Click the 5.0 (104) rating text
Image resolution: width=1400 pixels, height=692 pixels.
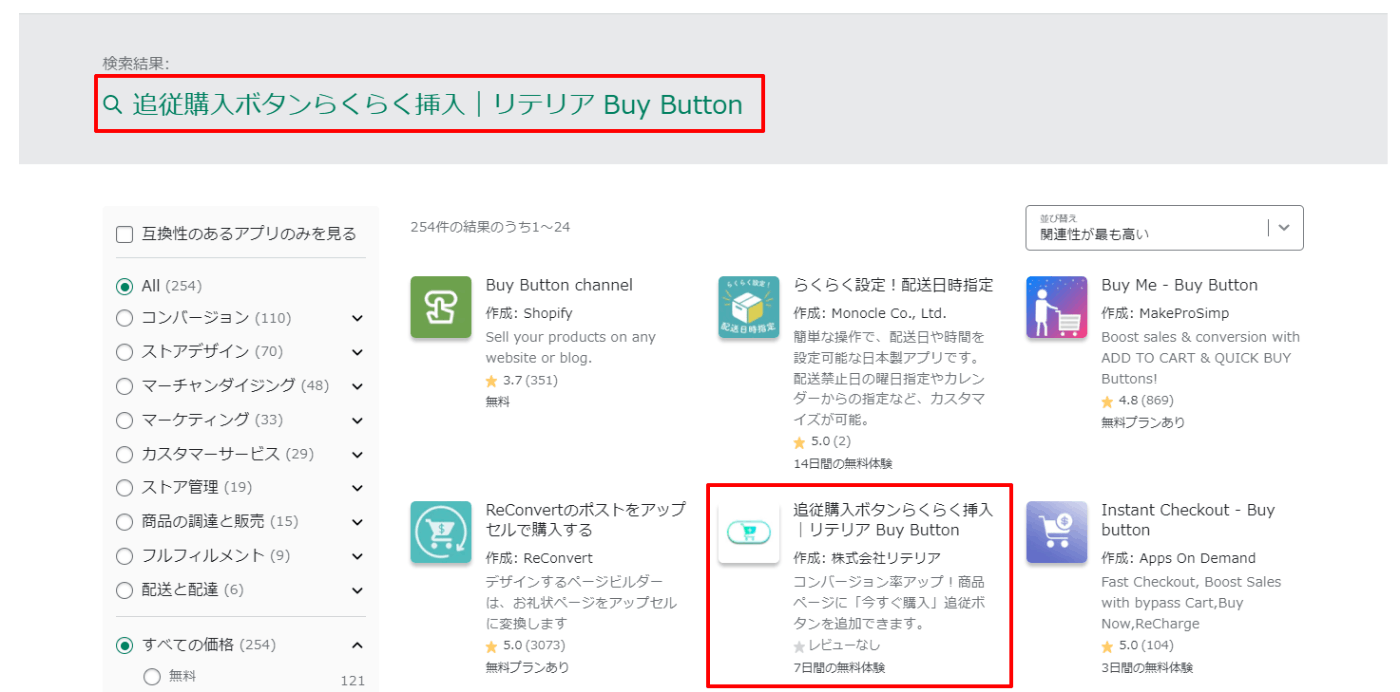1146,646
